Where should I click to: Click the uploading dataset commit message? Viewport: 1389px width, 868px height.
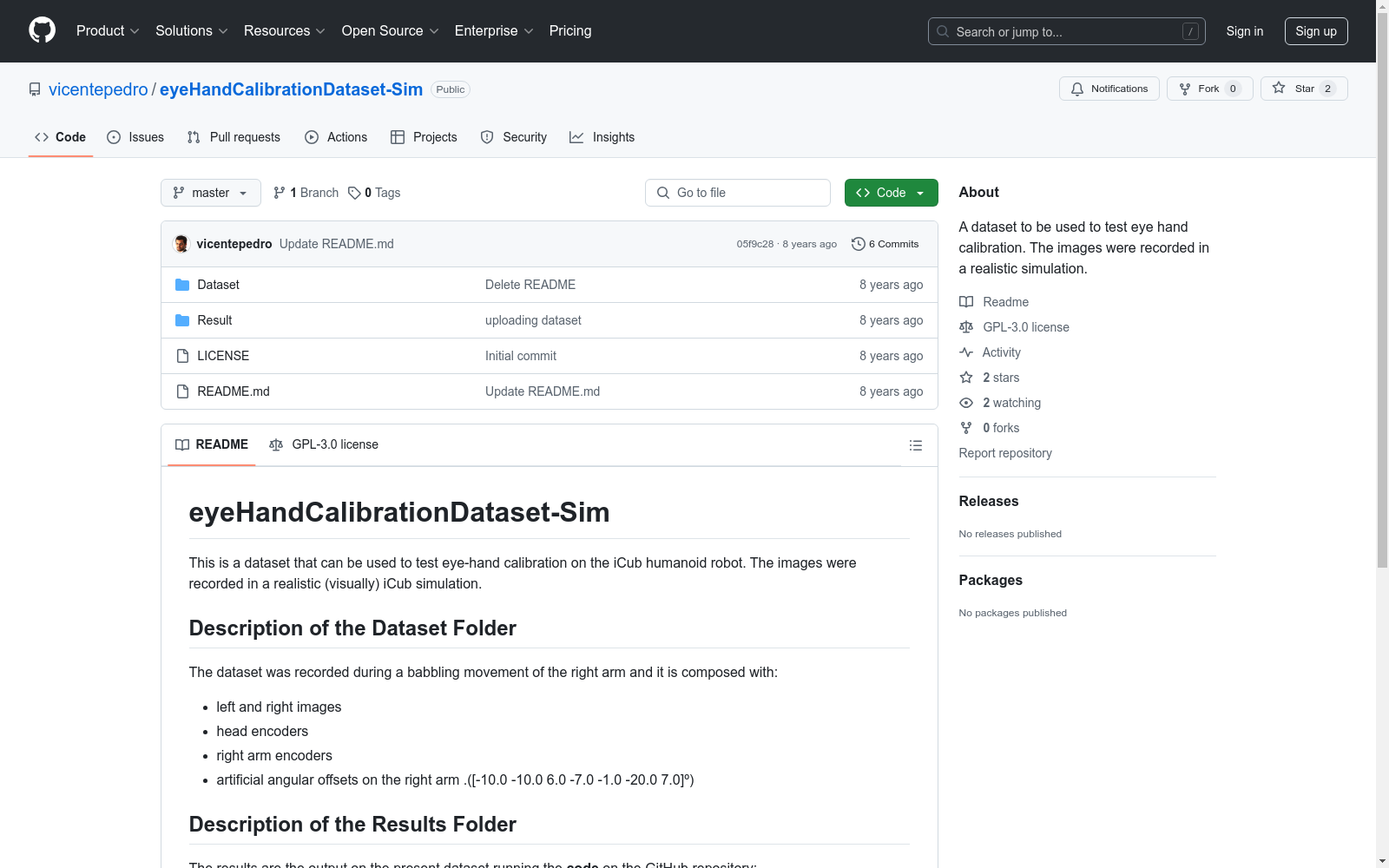click(x=533, y=320)
